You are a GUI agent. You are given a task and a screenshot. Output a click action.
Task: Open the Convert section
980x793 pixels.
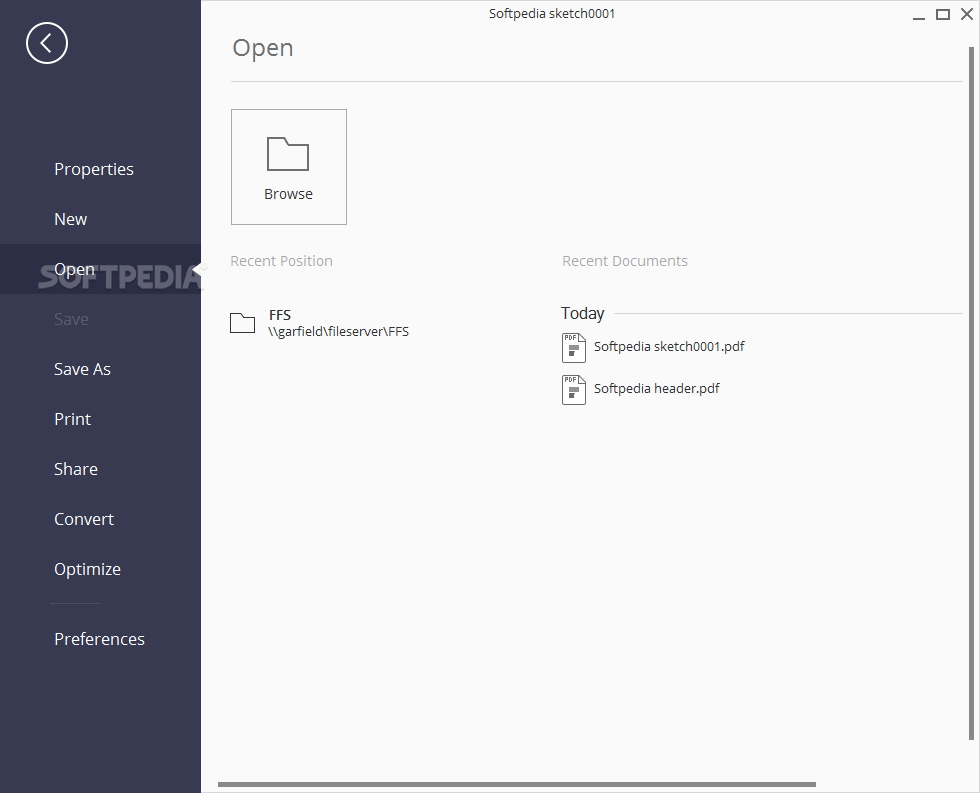tap(84, 519)
